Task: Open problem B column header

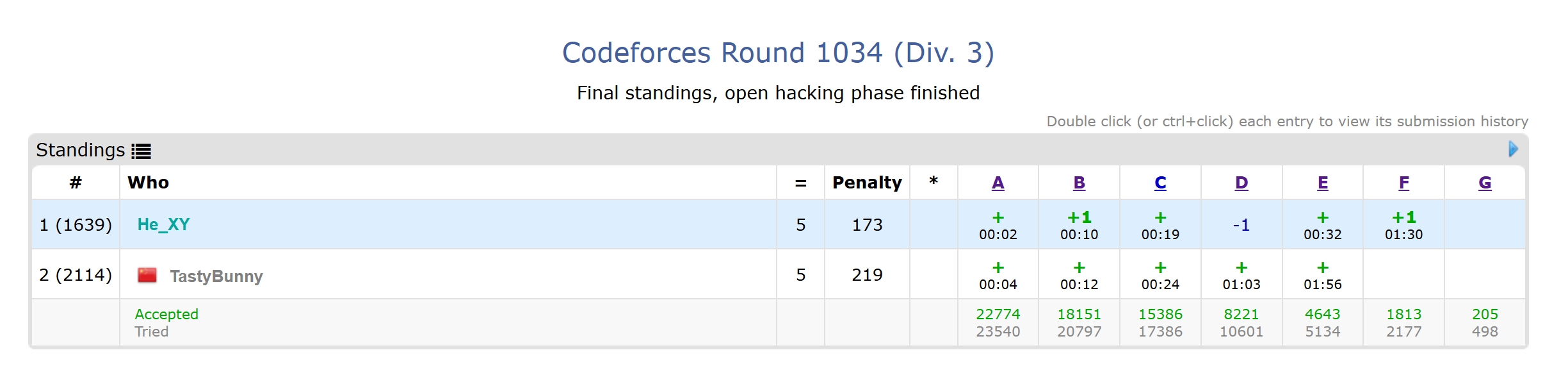Action: coord(1079,183)
